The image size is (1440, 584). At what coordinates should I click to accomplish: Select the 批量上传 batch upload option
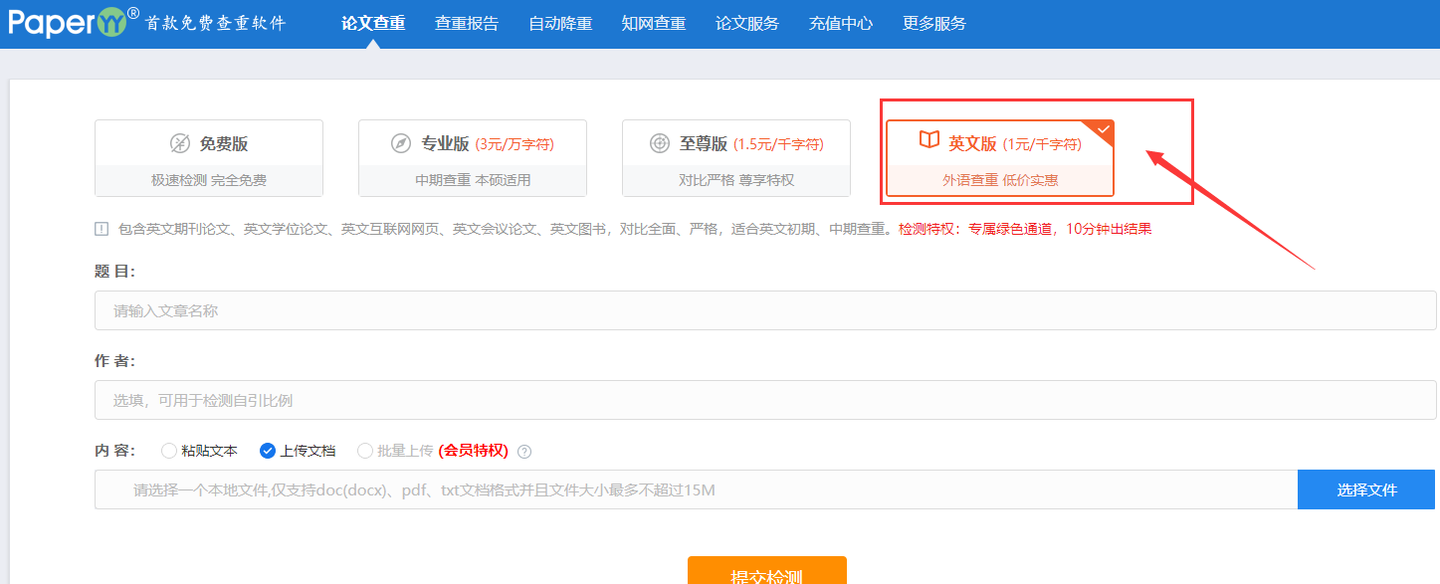tap(365, 451)
